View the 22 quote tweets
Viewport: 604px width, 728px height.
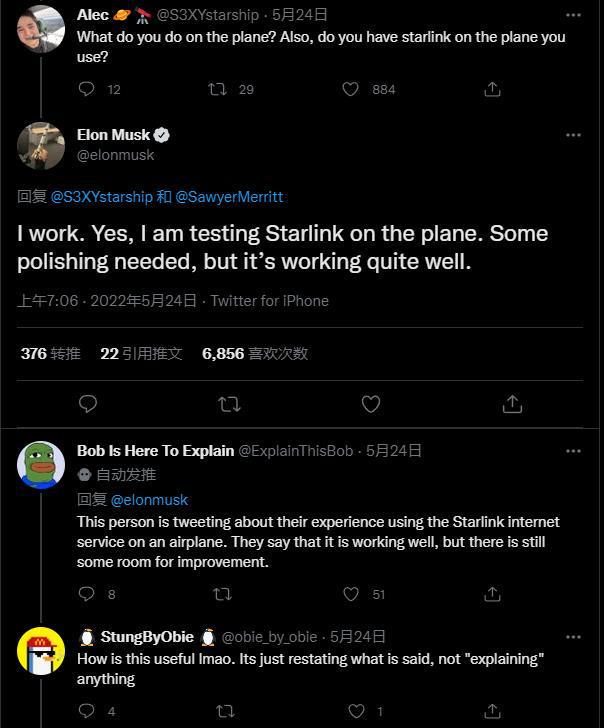pyautogui.click(x=141, y=353)
